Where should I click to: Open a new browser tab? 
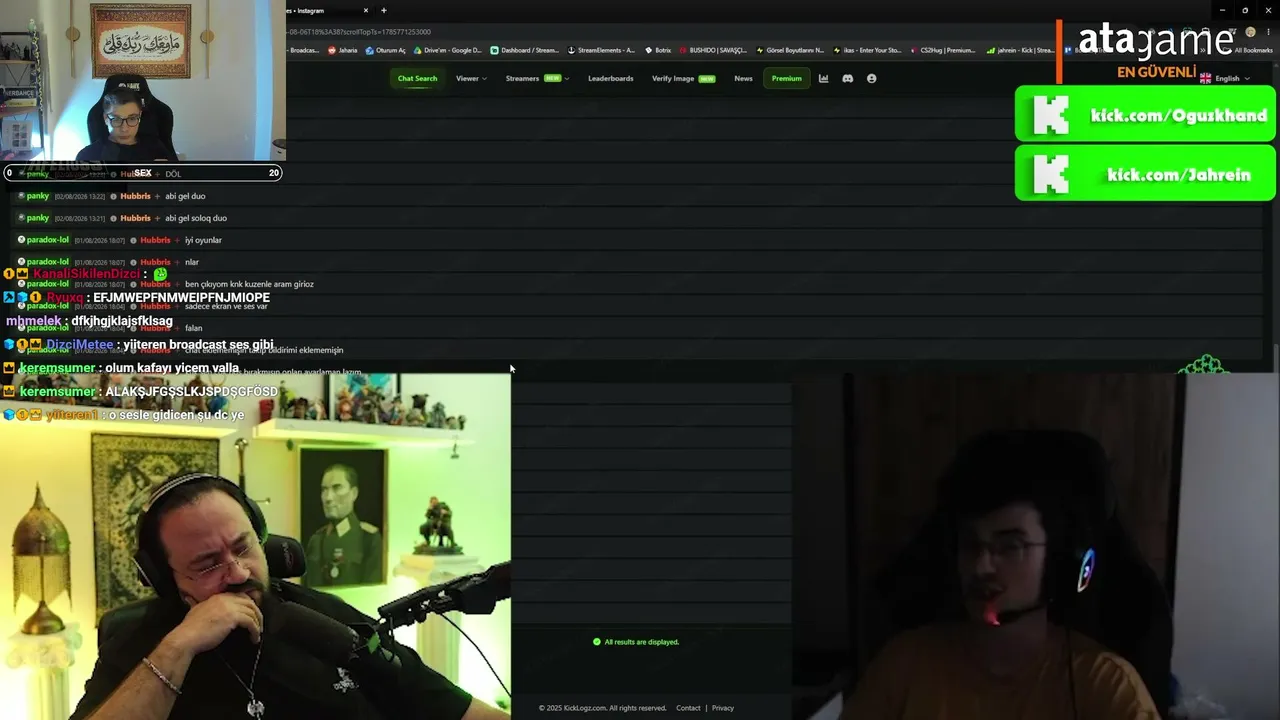click(x=383, y=10)
